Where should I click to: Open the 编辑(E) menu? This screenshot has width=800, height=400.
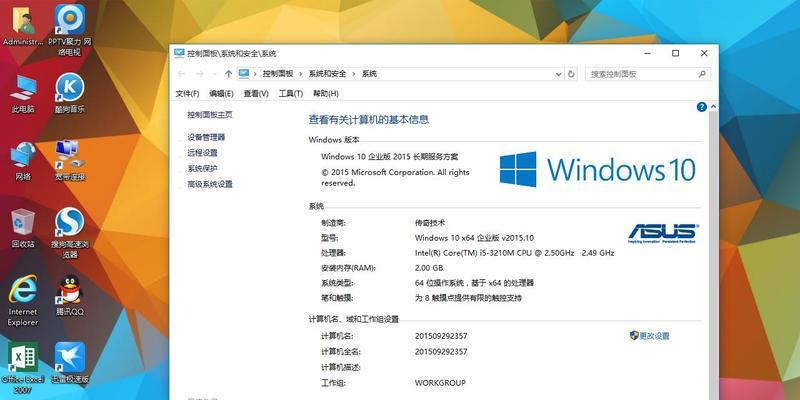point(221,93)
